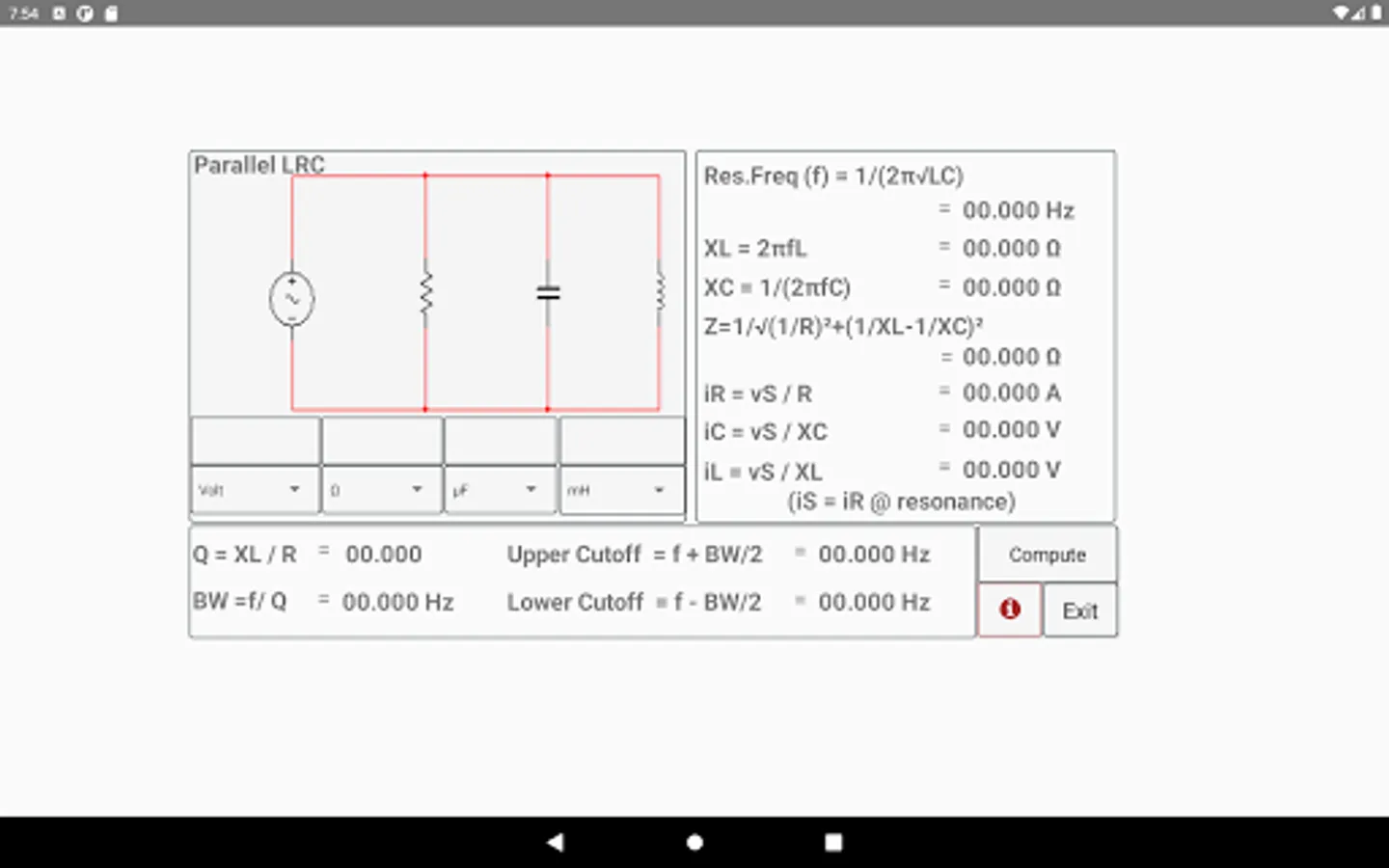Click the Compute button
1389x868 pixels.
(x=1048, y=555)
